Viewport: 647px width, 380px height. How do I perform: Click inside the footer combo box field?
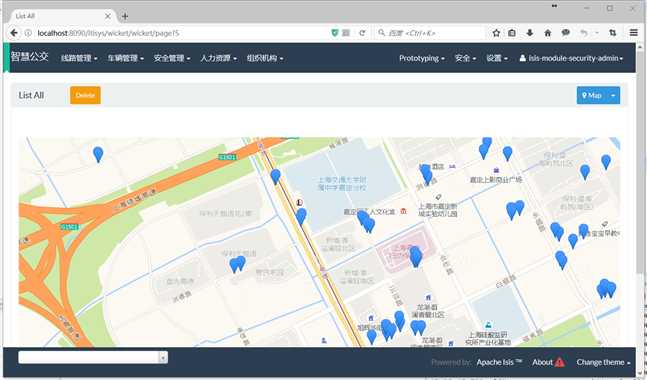89,357
